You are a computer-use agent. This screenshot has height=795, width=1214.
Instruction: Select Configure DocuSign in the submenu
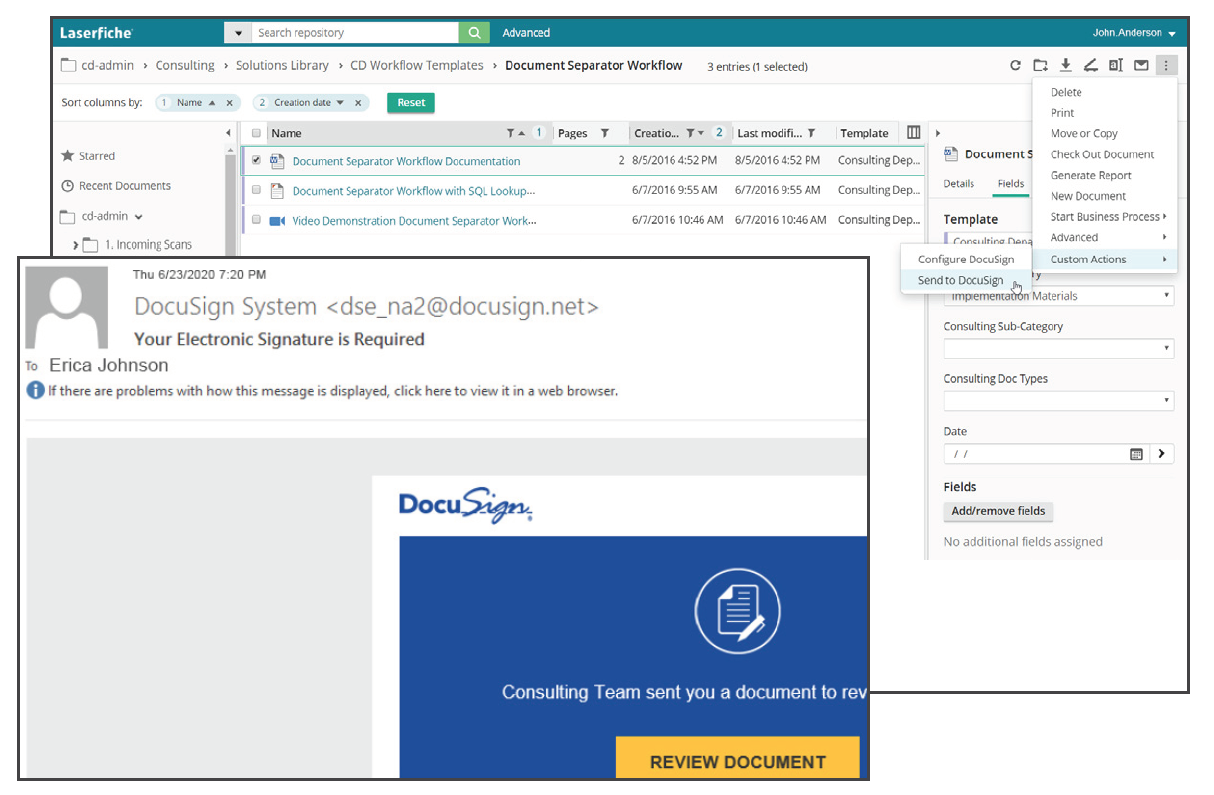[965, 259]
